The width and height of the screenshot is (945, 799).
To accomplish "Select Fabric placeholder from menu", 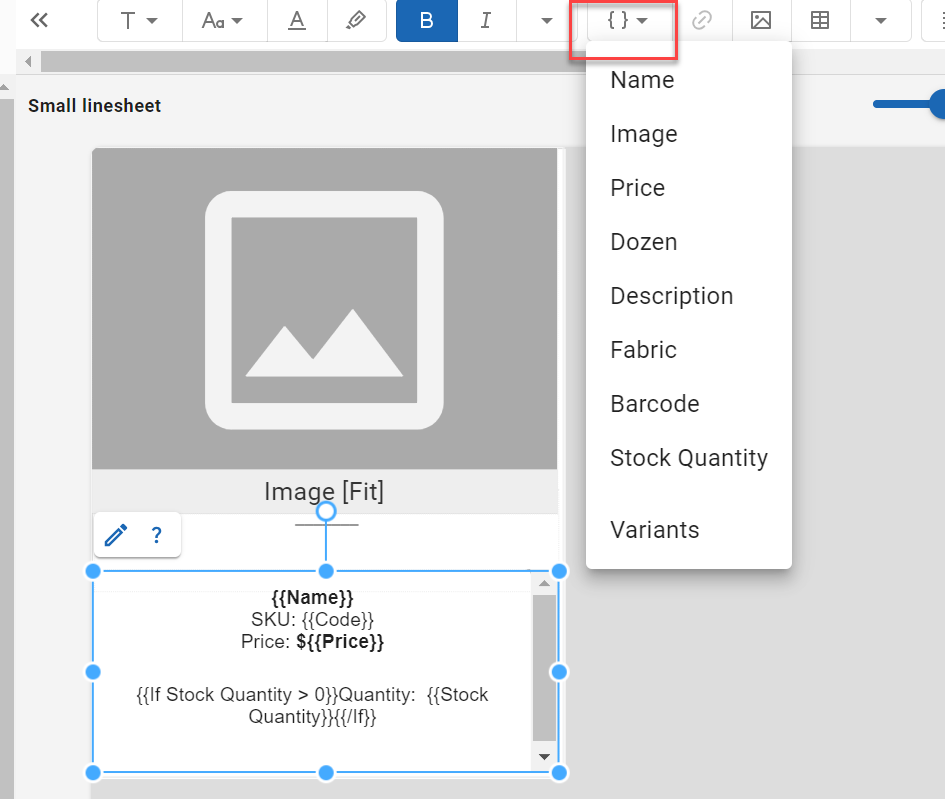I will pos(688,350).
